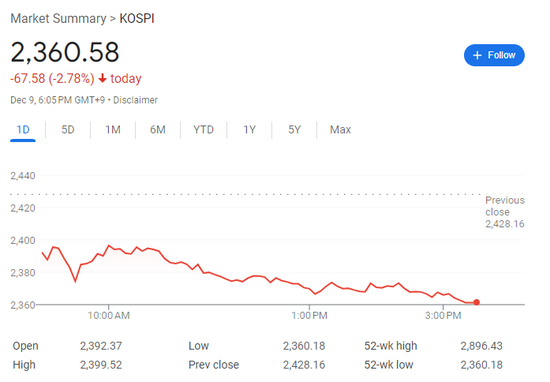Screen dimensions: 550x382
Task: Select the Max chart range
Action: (340, 130)
